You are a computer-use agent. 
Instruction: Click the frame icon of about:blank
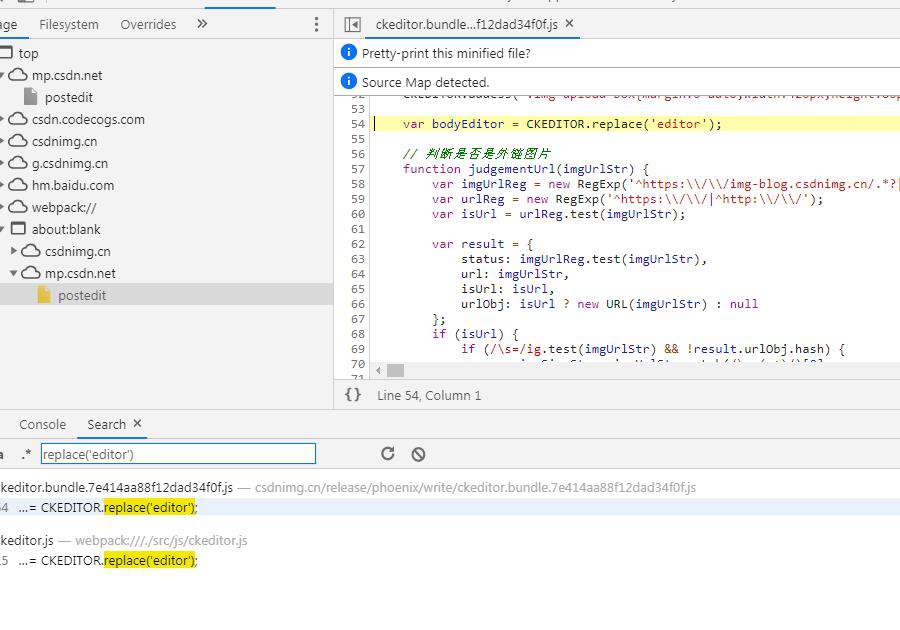point(18,228)
